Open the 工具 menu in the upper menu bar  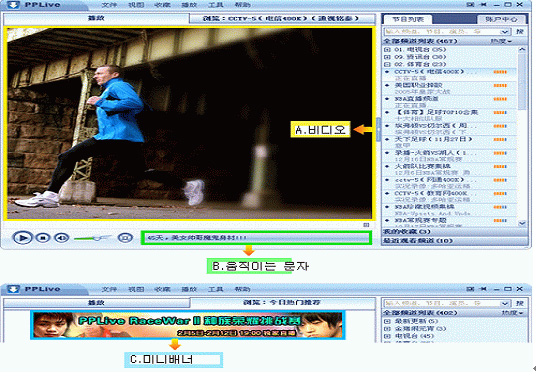(x=215, y=5)
